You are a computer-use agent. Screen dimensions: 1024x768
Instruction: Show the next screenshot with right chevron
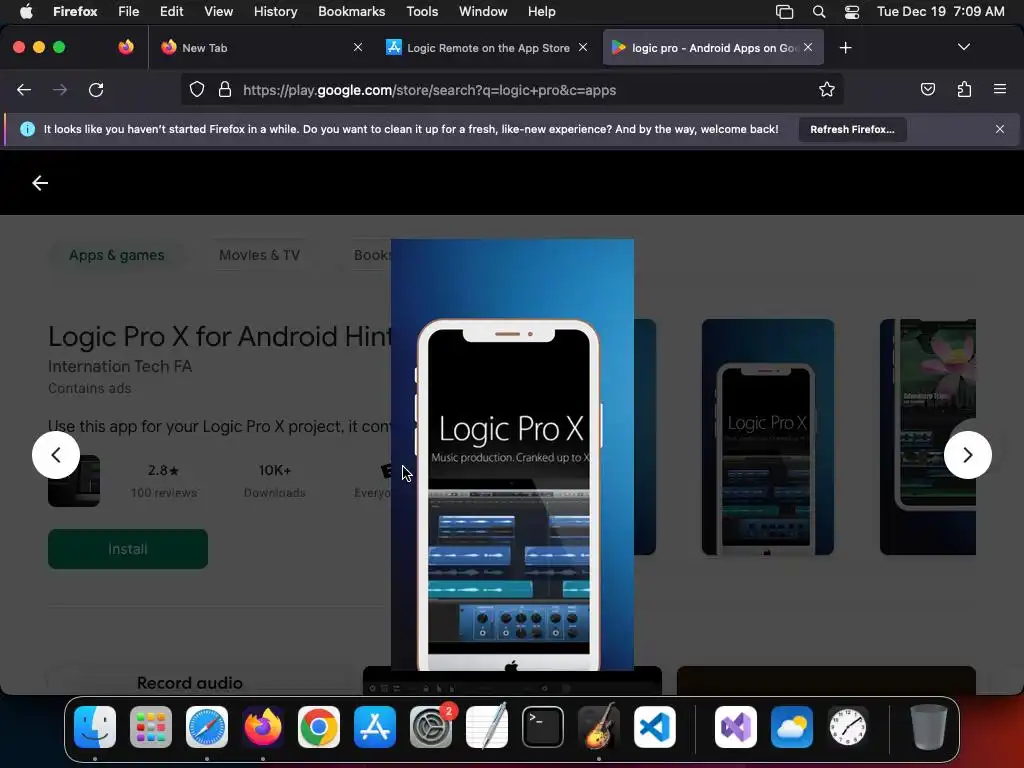point(968,455)
